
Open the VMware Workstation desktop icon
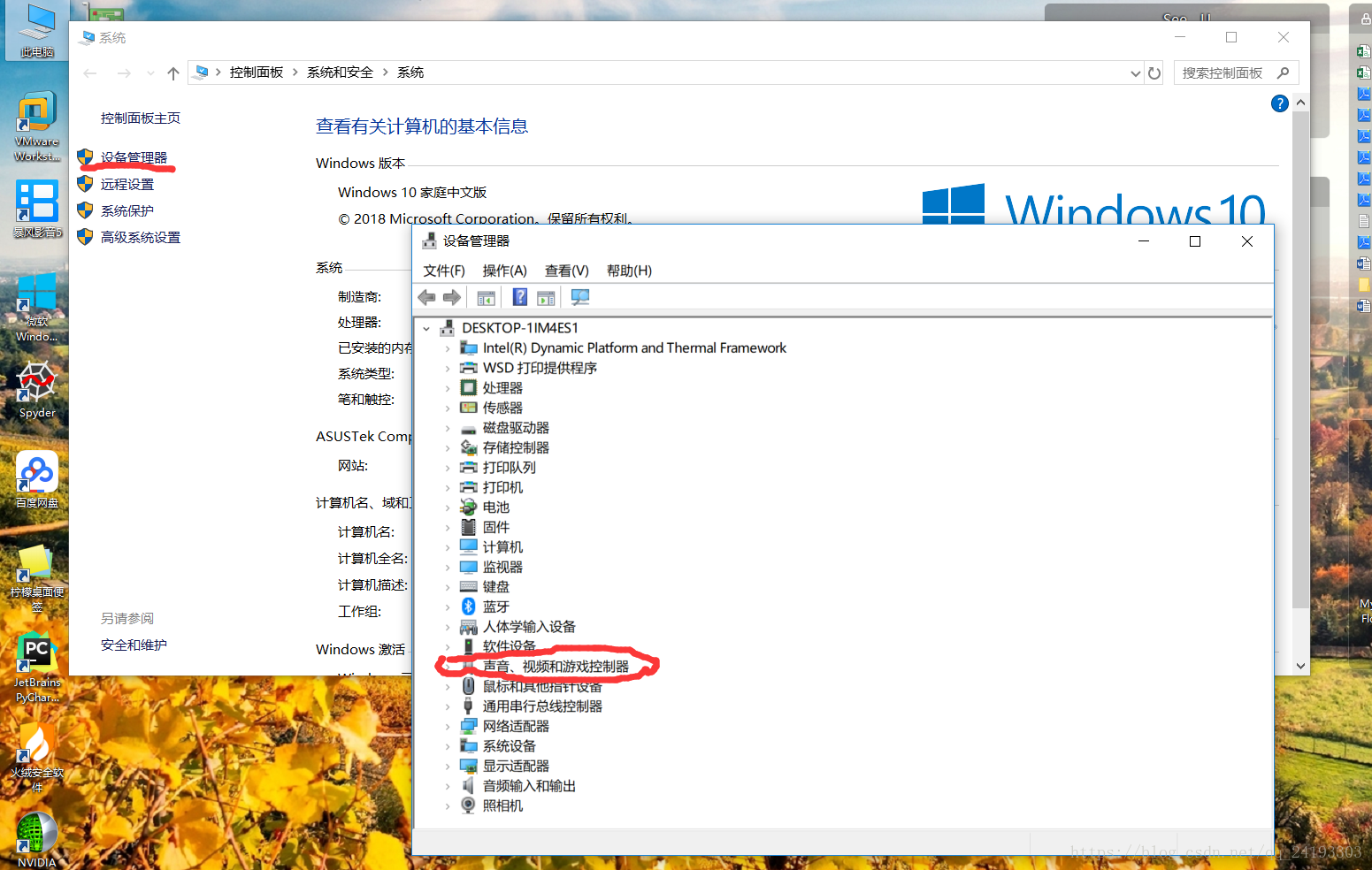coord(37,126)
